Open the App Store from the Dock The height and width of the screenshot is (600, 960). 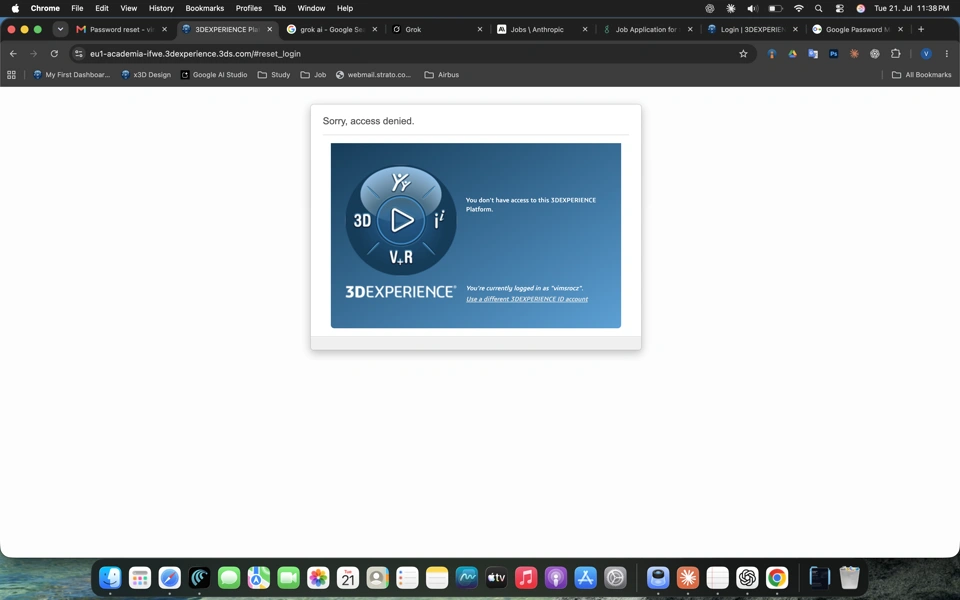pos(585,577)
